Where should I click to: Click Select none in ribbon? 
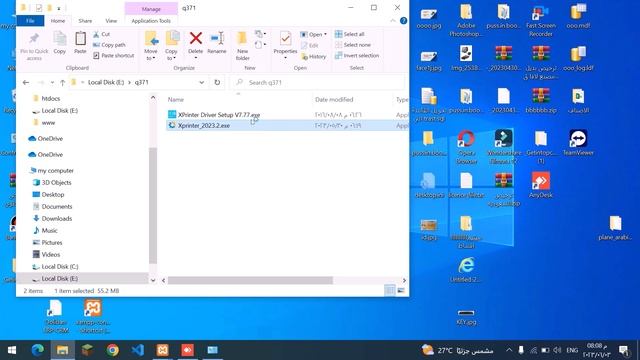[353, 45]
